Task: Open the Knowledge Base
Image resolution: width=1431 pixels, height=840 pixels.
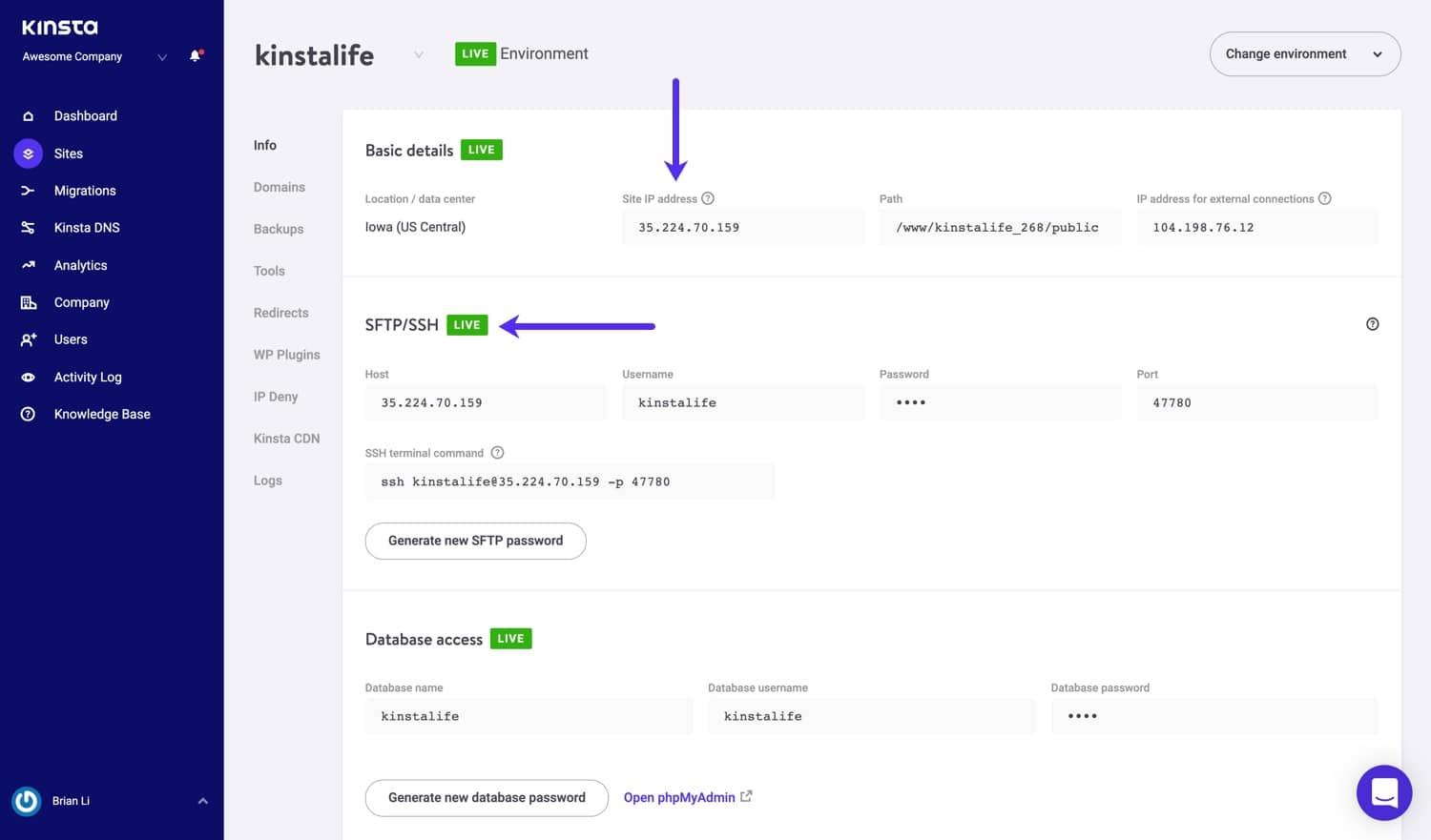Action: [102, 413]
